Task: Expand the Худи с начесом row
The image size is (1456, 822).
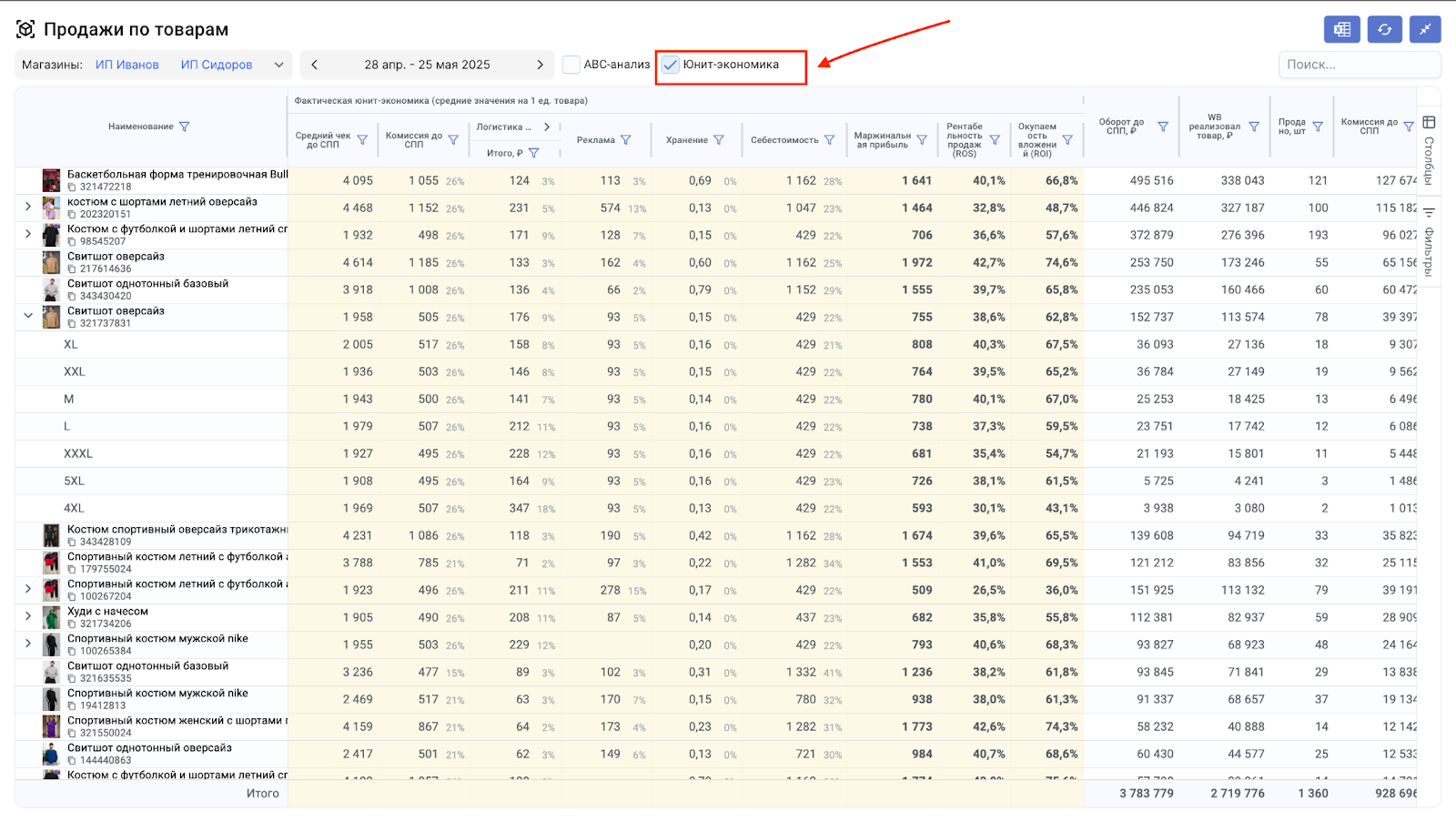Action: click(x=28, y=616)
